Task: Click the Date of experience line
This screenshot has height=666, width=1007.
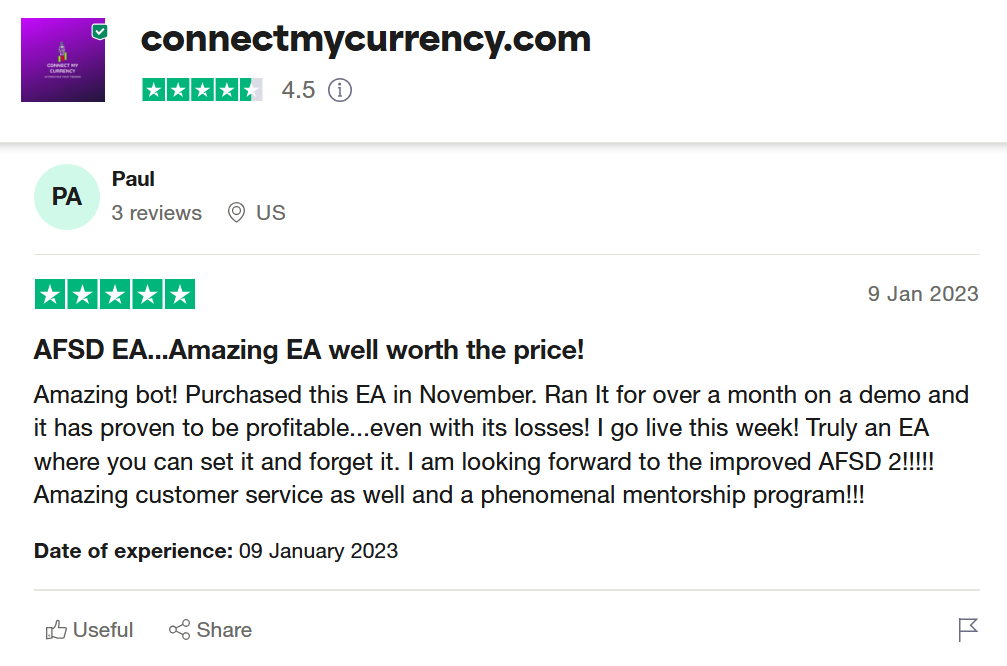Action: pyautogui.click(x=215, y=551)
